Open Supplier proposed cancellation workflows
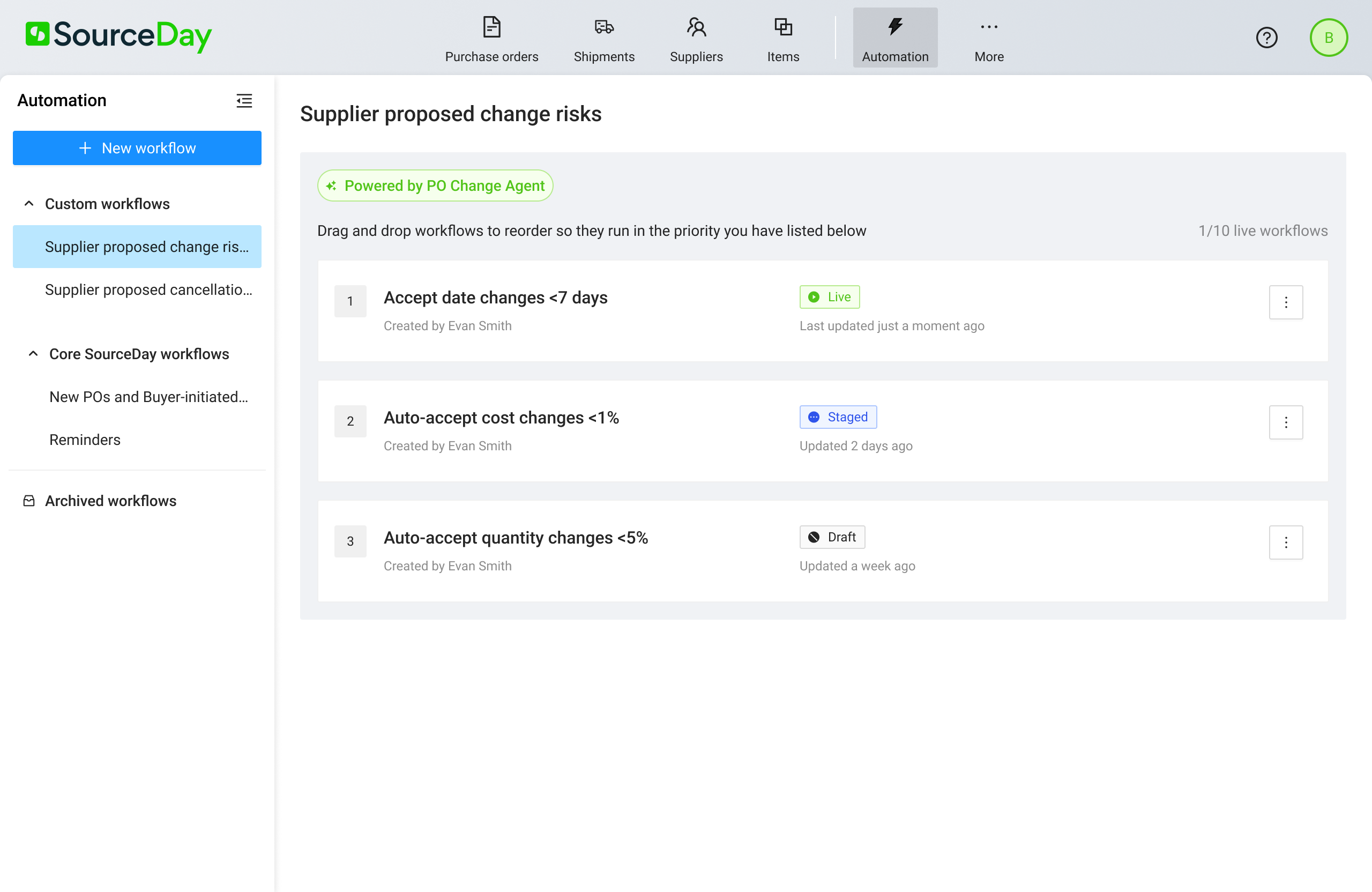 tap(148, 289)
